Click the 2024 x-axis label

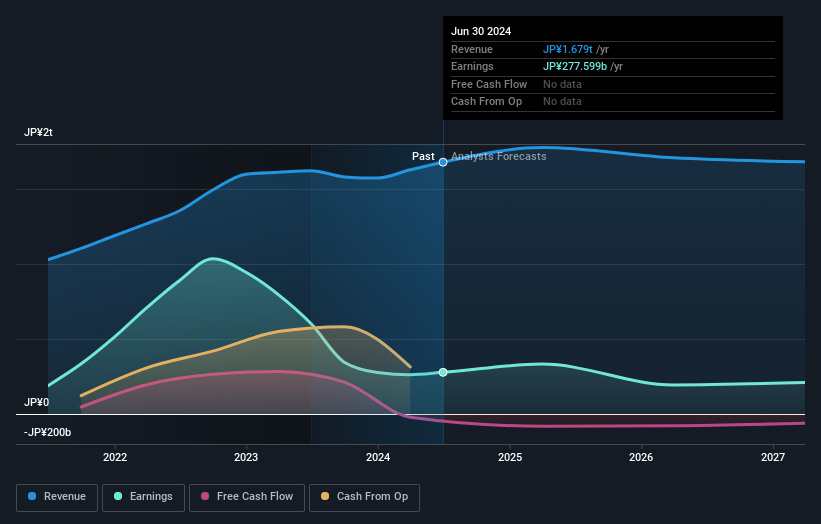coord(378,457)
